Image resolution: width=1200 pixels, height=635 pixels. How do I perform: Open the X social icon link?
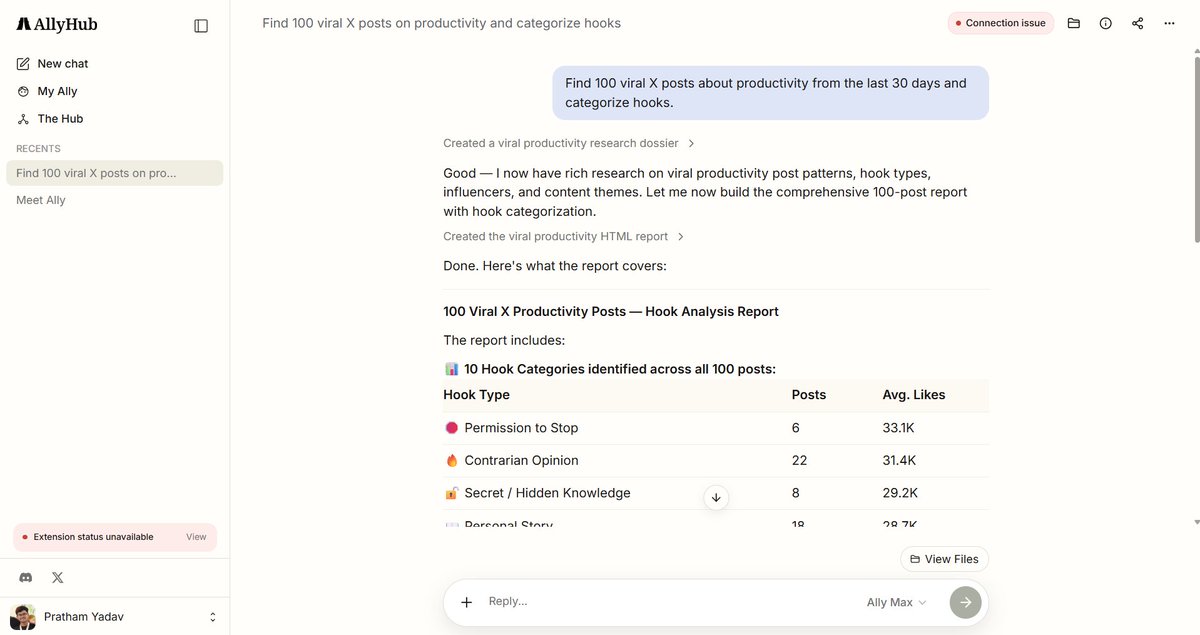pos(58,577)
